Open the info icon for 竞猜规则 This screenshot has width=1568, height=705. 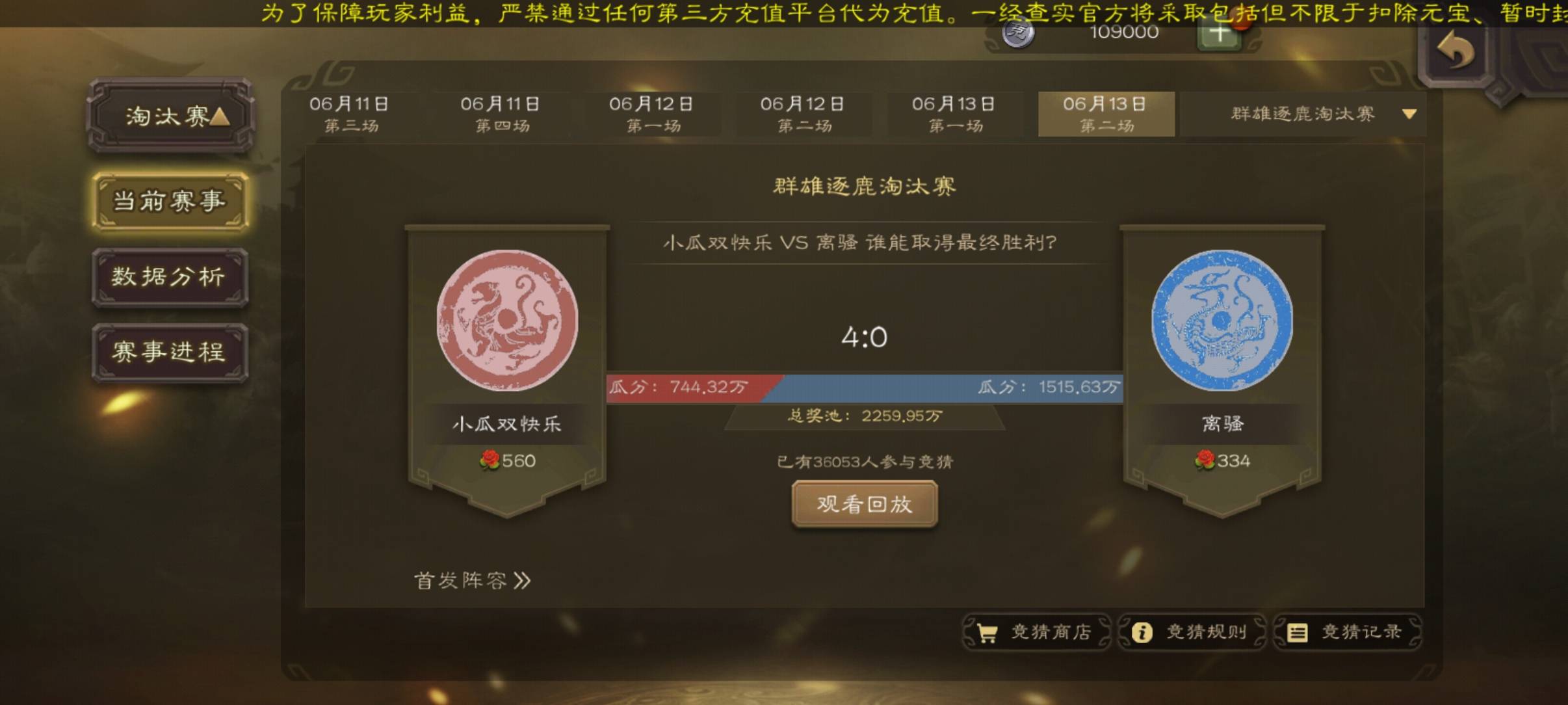click(1142, 632)
